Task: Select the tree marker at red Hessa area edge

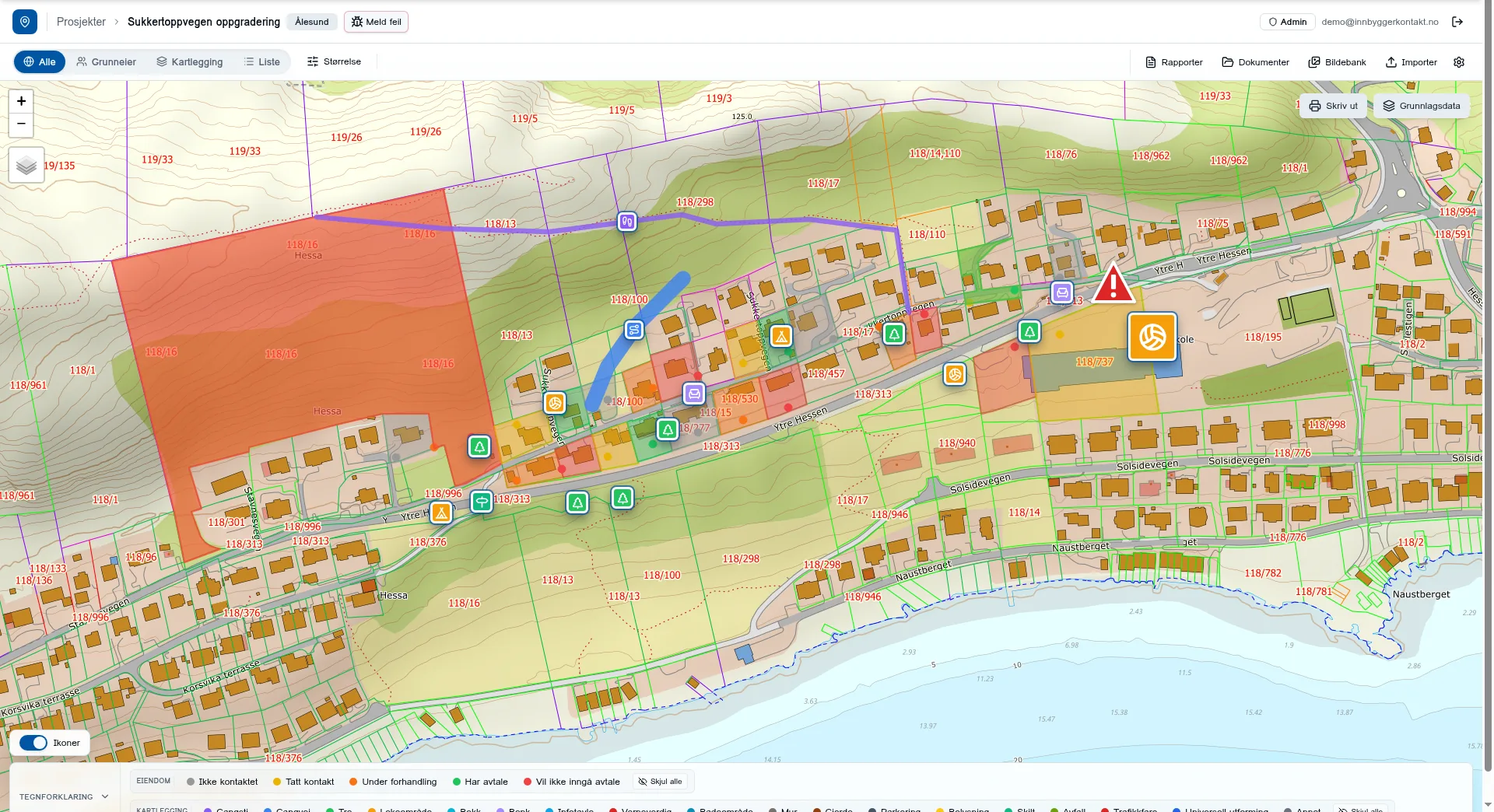Action: point(480,446)
